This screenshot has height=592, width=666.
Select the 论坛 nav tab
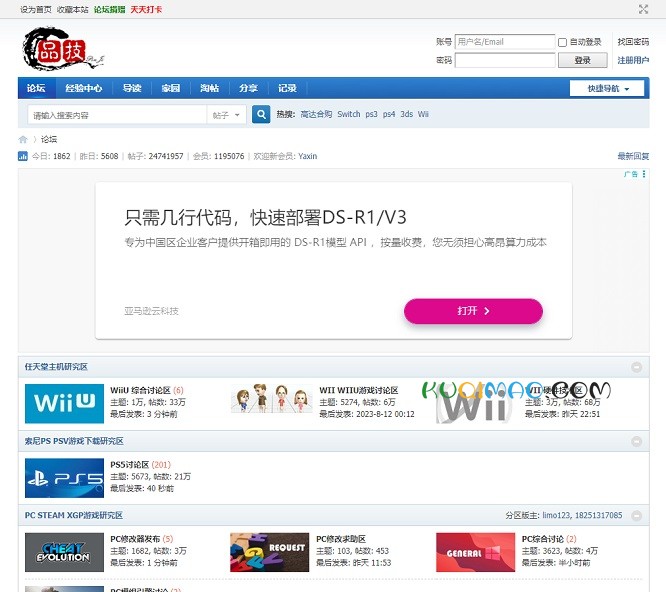[36, 88]
